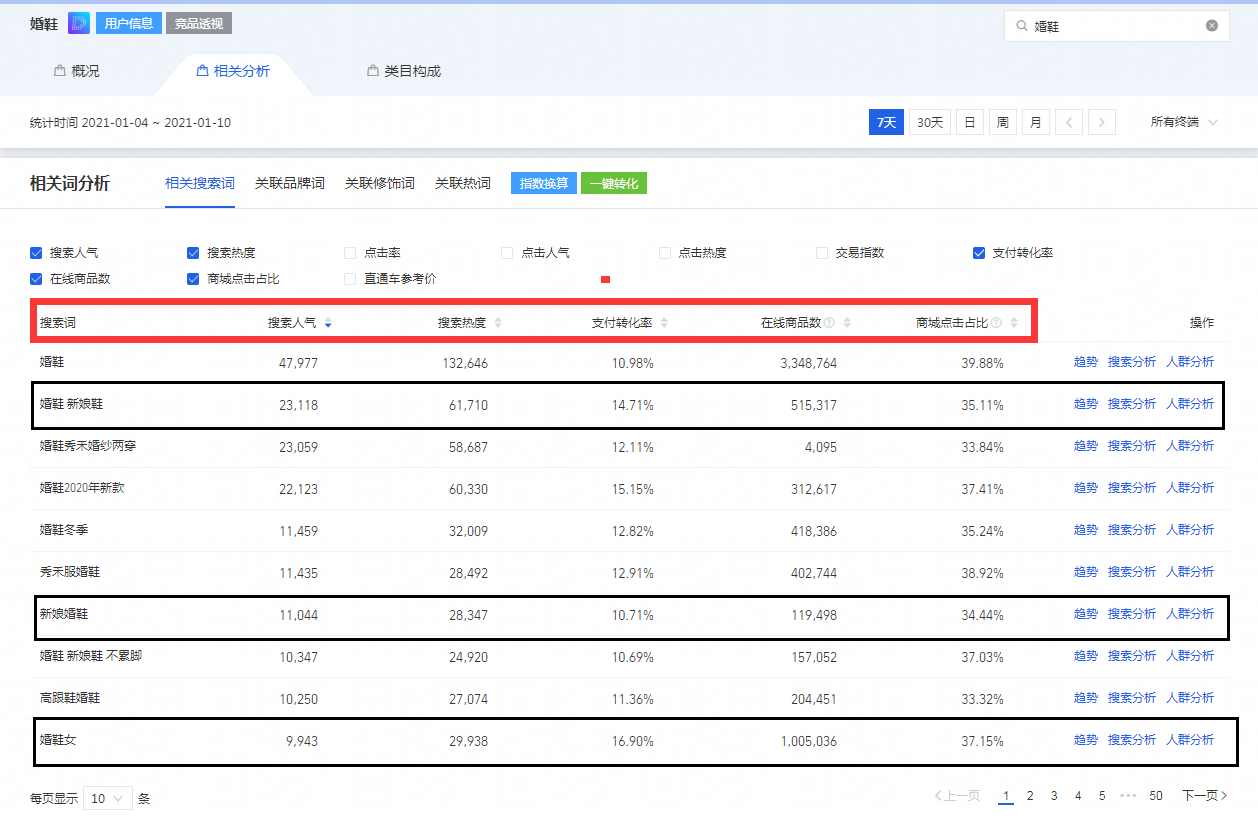Click help icon next to 在线商品数
The height and width of the screenshot is (818, 1258).
[x=829, y=323]
